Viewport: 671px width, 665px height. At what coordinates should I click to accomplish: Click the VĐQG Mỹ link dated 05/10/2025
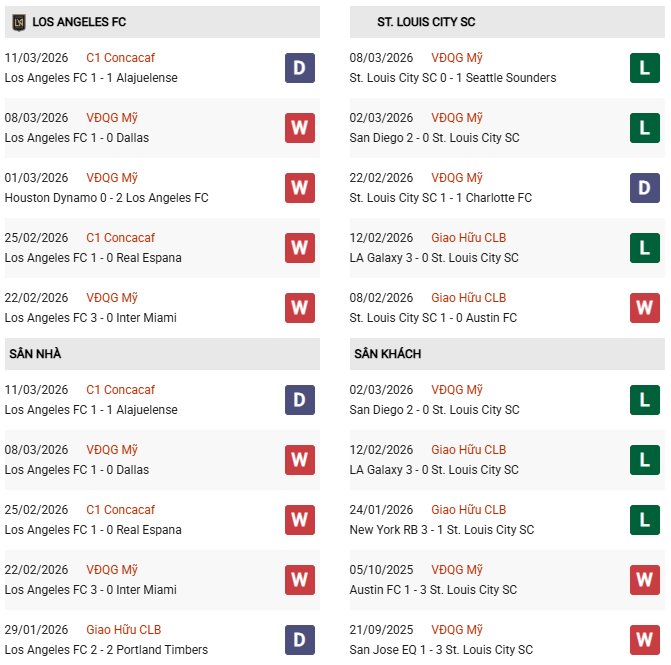(x=457, y=570)
